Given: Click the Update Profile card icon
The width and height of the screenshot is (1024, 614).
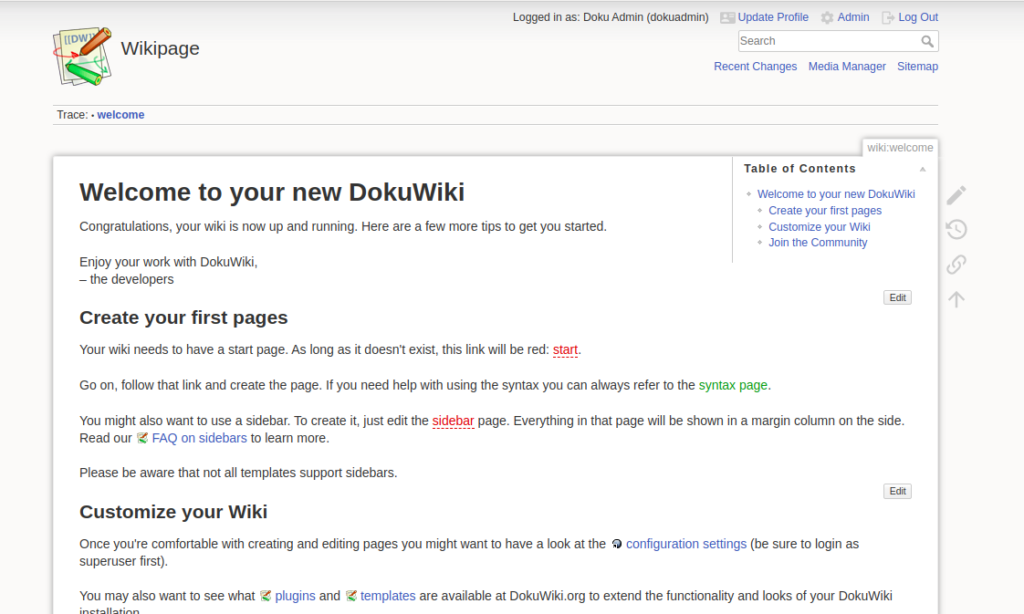Looking at the screenshot, I should click(728, 18).
